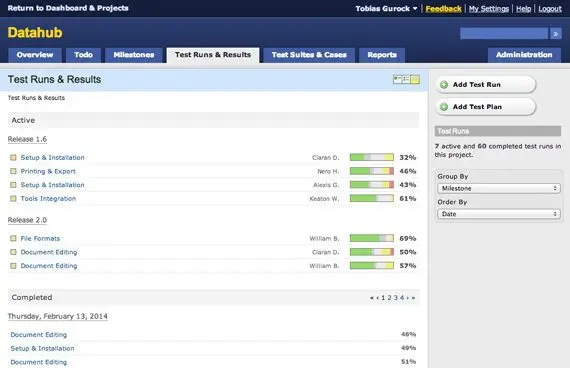The width and height of the screenshot is (570, 368).
Task: Open the Order By Date dropdown
Action: point(499,214)
